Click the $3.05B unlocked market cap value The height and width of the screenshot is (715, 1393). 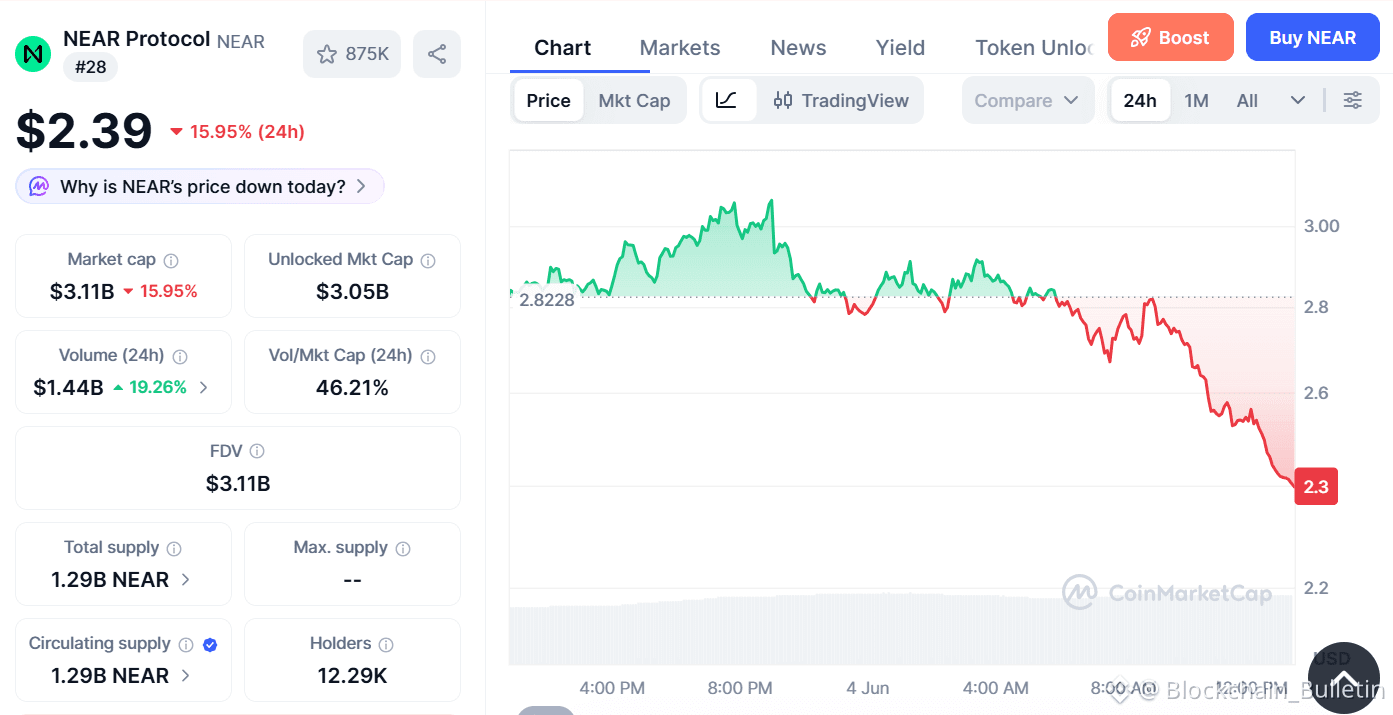point(352,292)
